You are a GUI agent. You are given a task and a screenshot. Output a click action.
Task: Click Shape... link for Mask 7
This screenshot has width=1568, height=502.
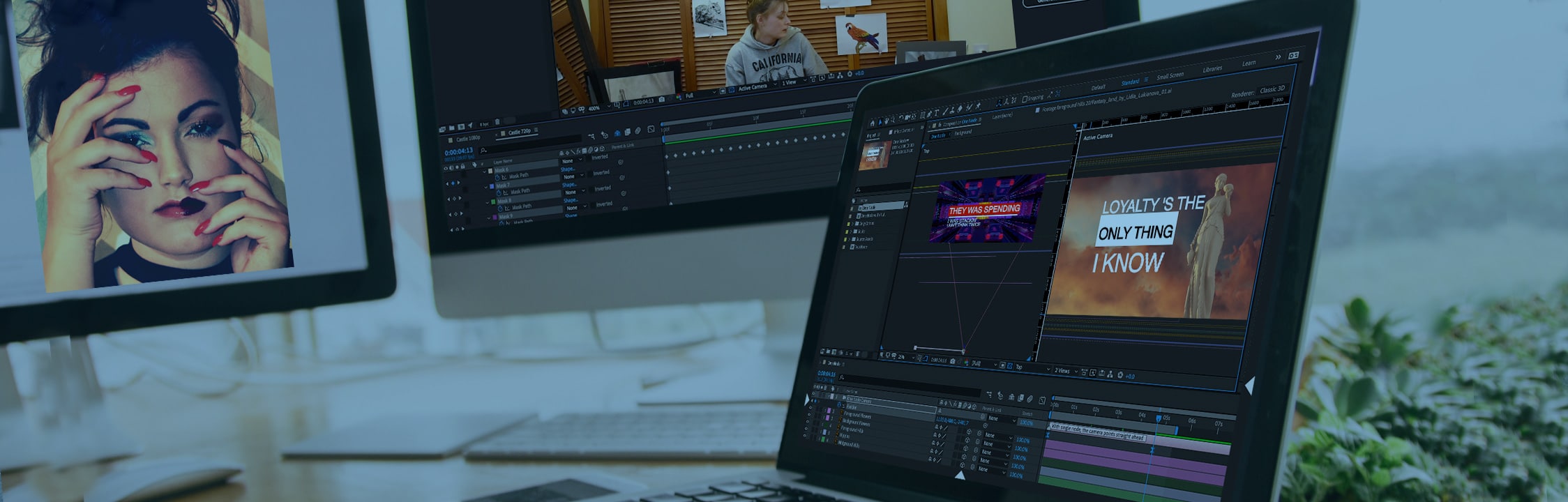coord(569,185)
